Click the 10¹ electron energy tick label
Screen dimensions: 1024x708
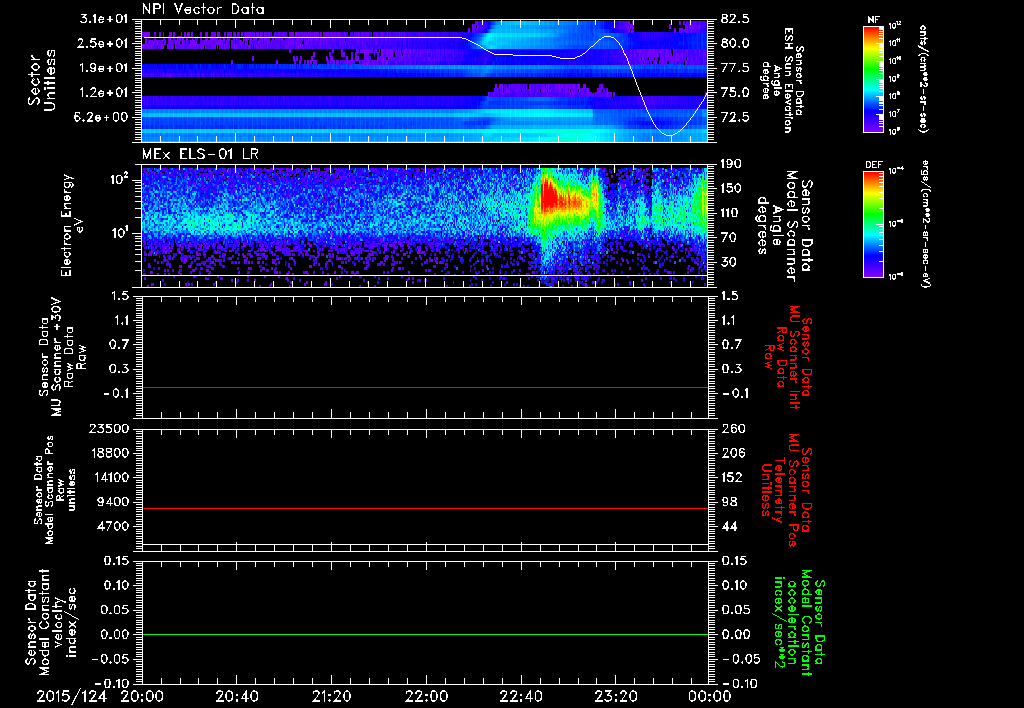pos(120,232)
